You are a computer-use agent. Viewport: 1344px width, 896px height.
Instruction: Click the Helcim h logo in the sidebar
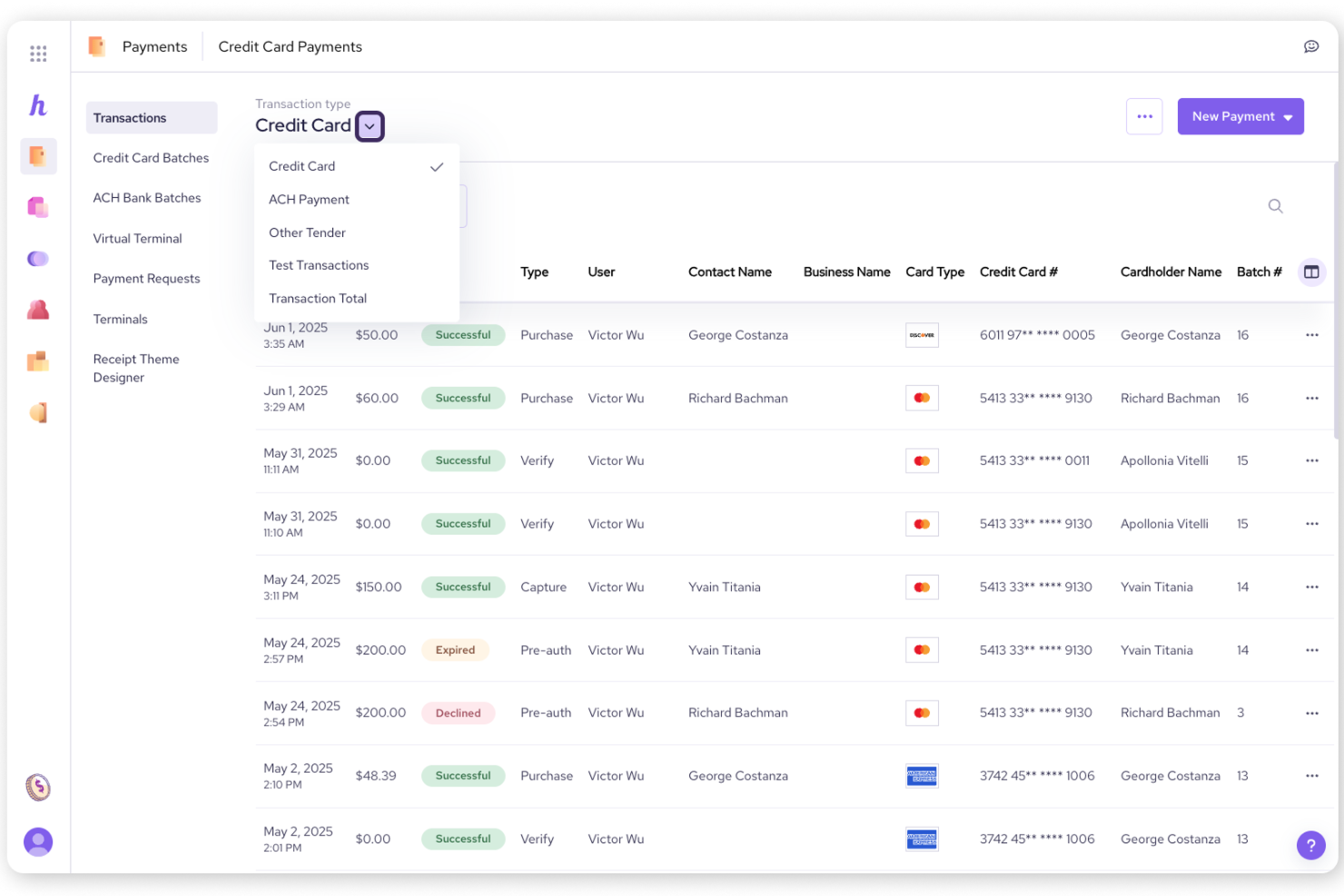pyautogui.click(x=38, y=105)
